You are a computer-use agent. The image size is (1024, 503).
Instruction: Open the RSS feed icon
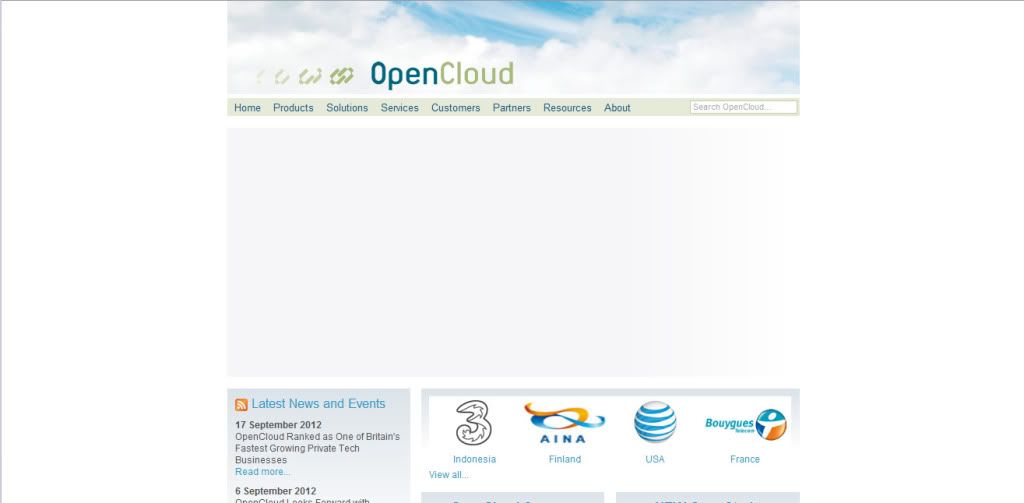click(x=241, y=404)
